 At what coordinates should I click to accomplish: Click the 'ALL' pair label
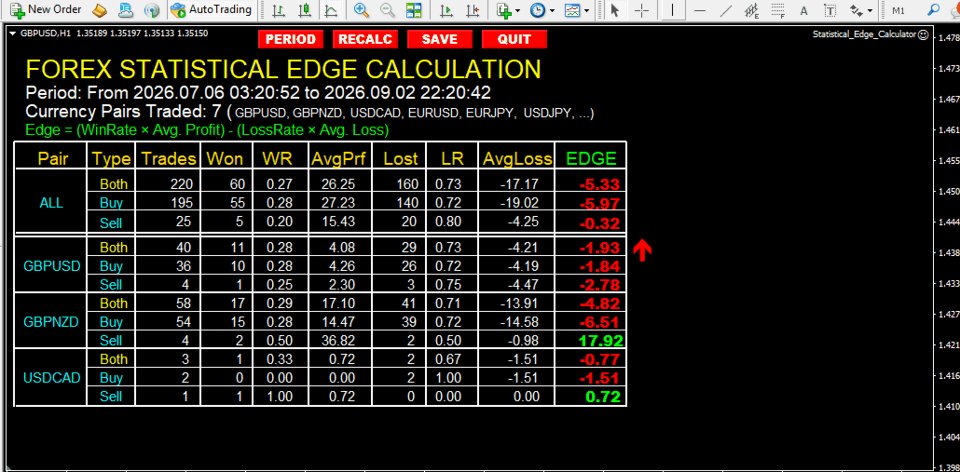point(51,203)
